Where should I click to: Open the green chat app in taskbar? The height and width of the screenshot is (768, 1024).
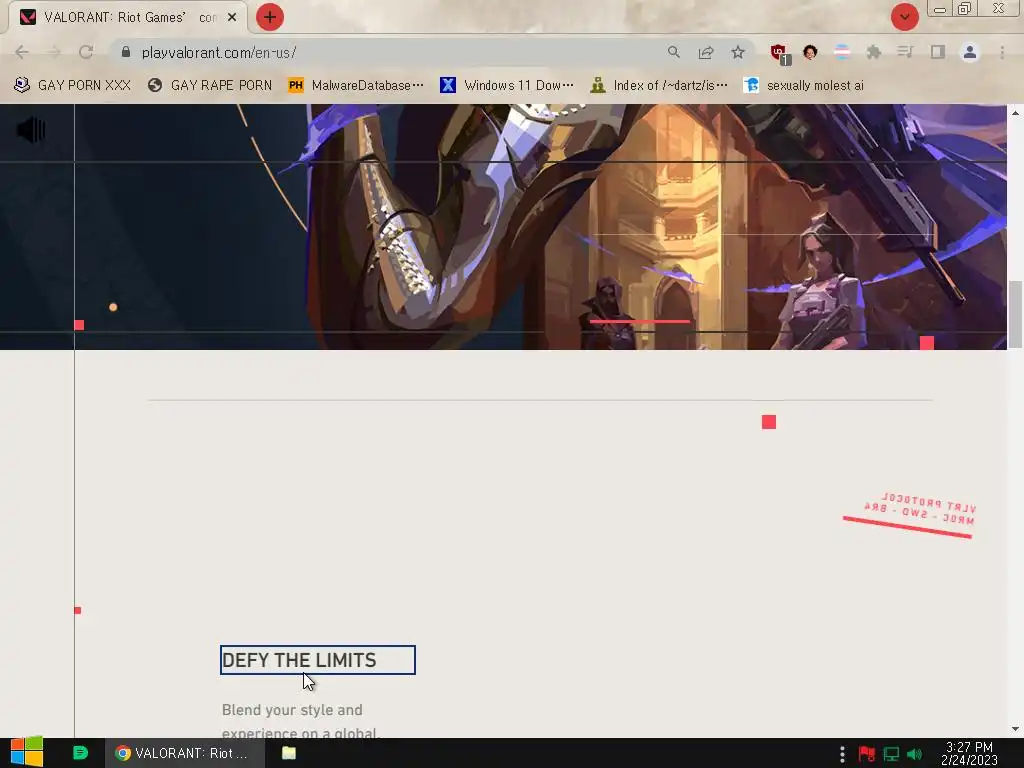coord(80,753)
